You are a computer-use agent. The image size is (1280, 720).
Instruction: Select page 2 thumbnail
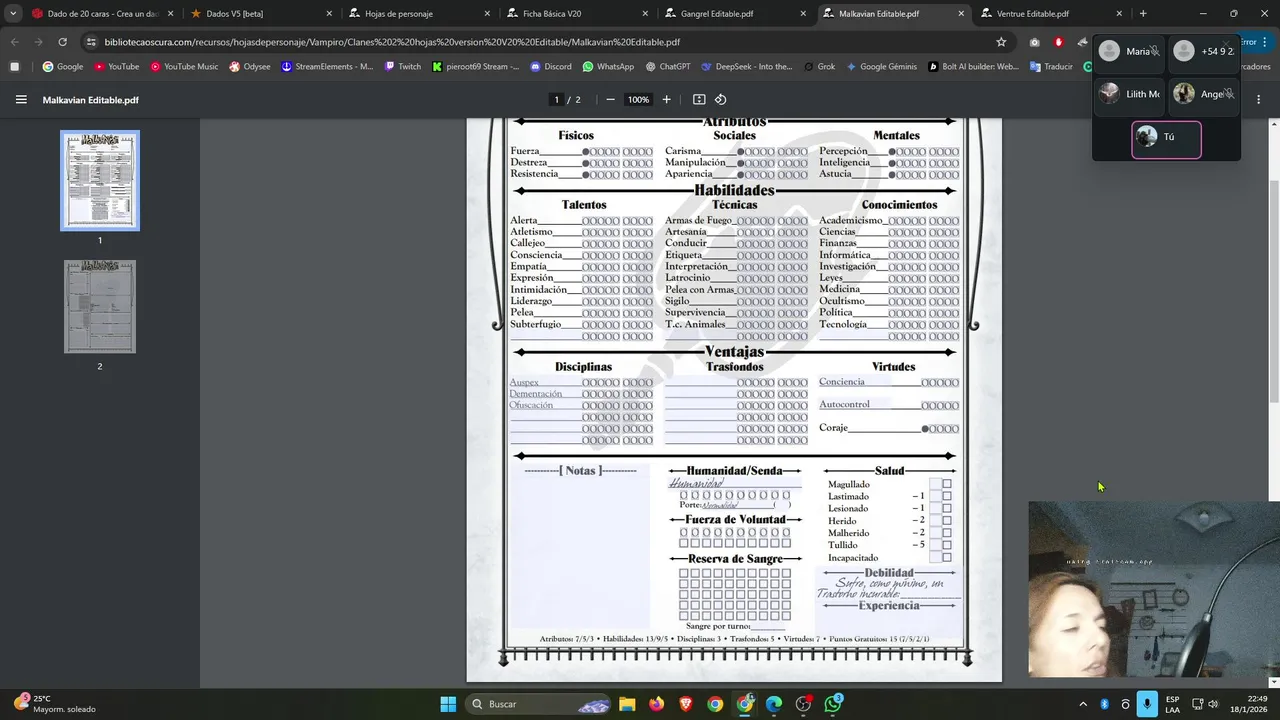pyautogui.click(x=100, y=307)
